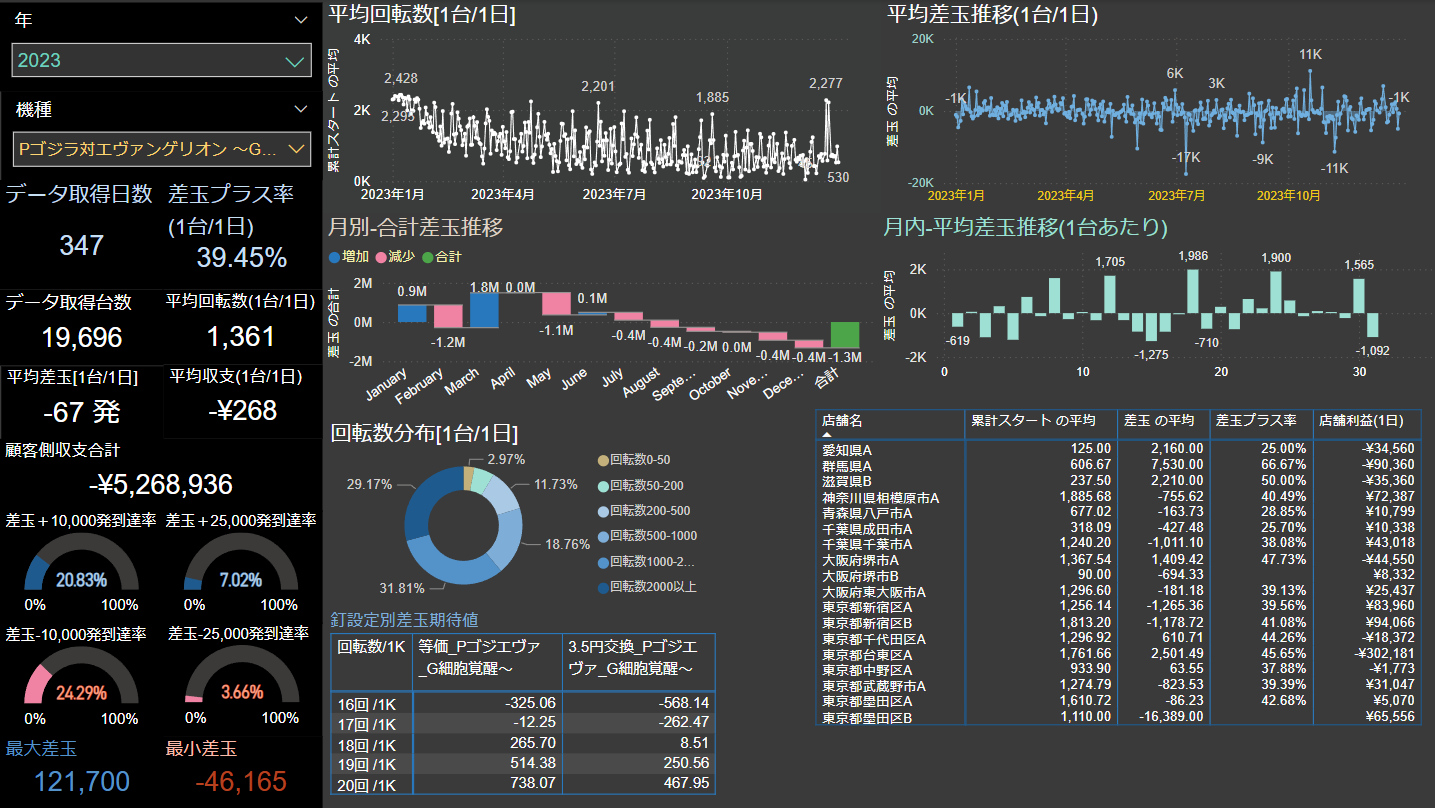Collapse the 年 slicer header chevron
The image size is (1435, 808).
301,20
